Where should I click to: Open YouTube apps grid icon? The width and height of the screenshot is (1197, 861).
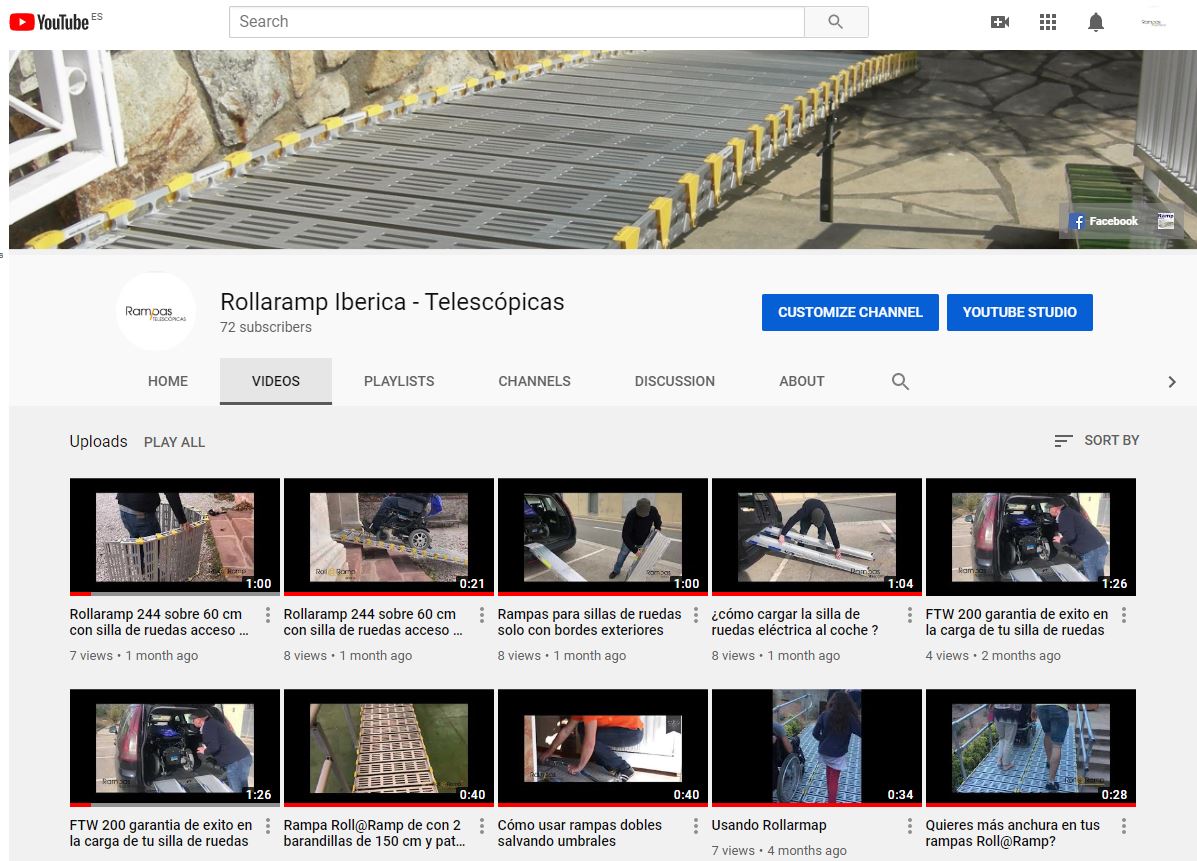pos(1048,22)
